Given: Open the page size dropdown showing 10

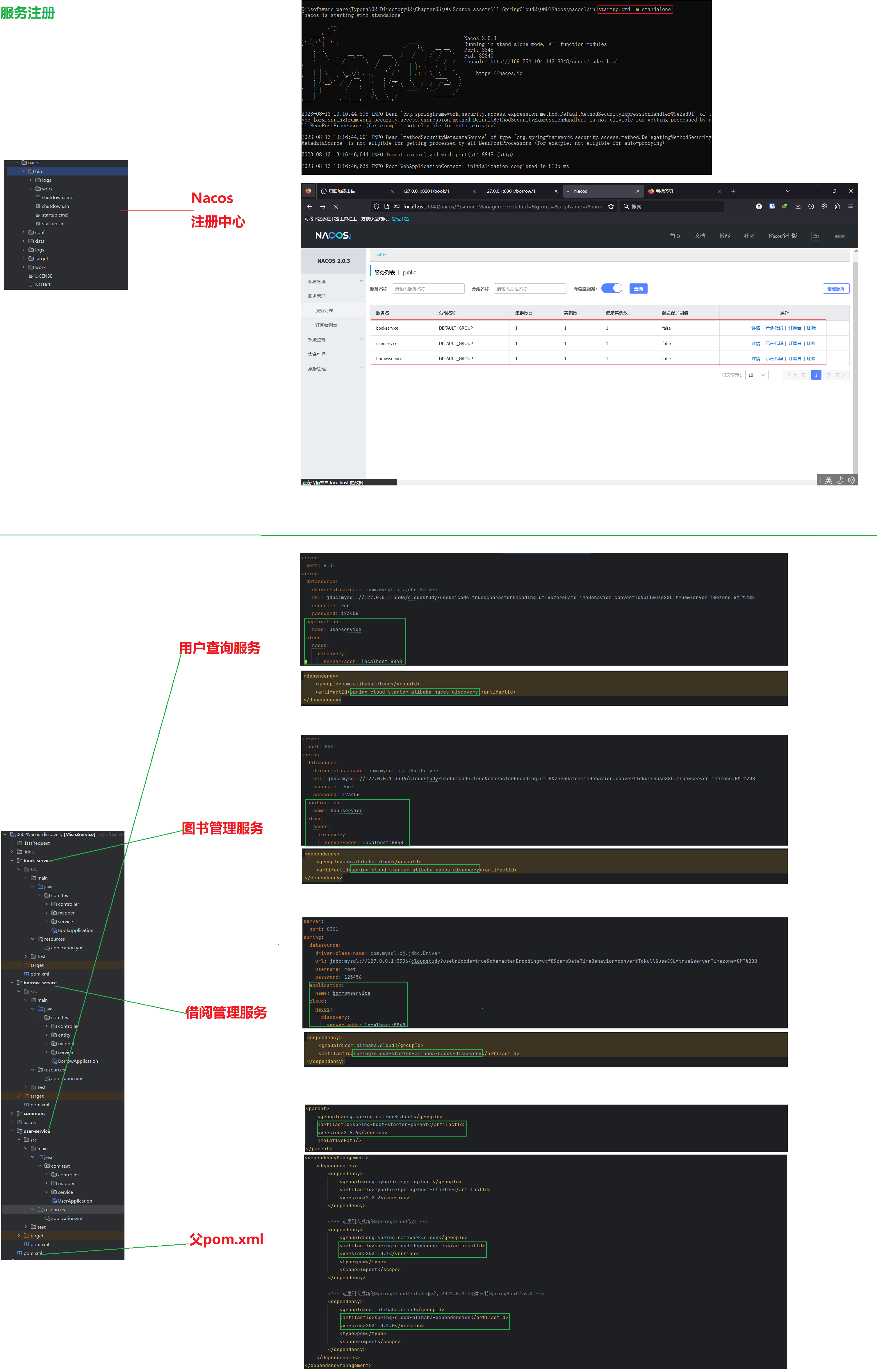Looking at the screenshot, I should pyautogui.click(x=756, y=375).
